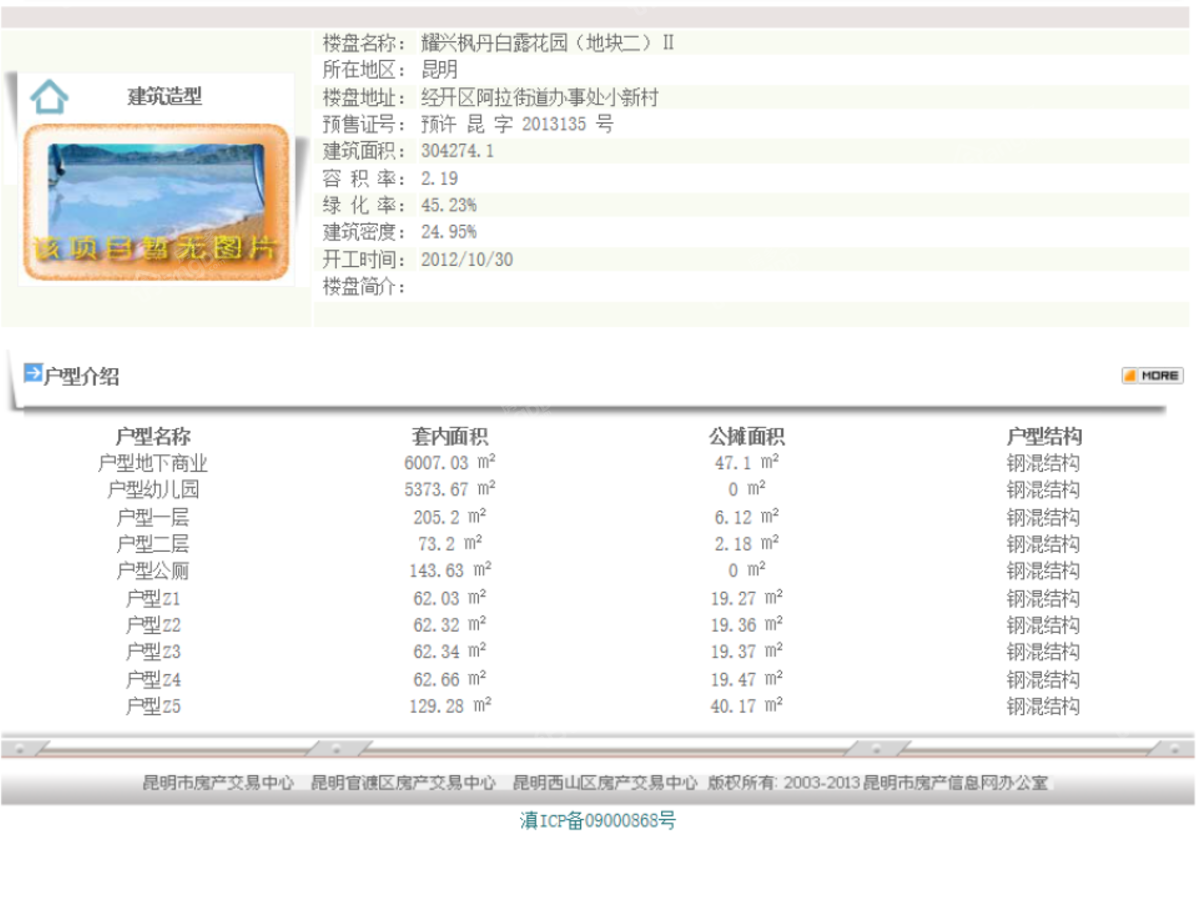This screenshot has width=1200, height=900.
Task: Click the 容积率 value 2.19
Action: (x=439, y=179)
